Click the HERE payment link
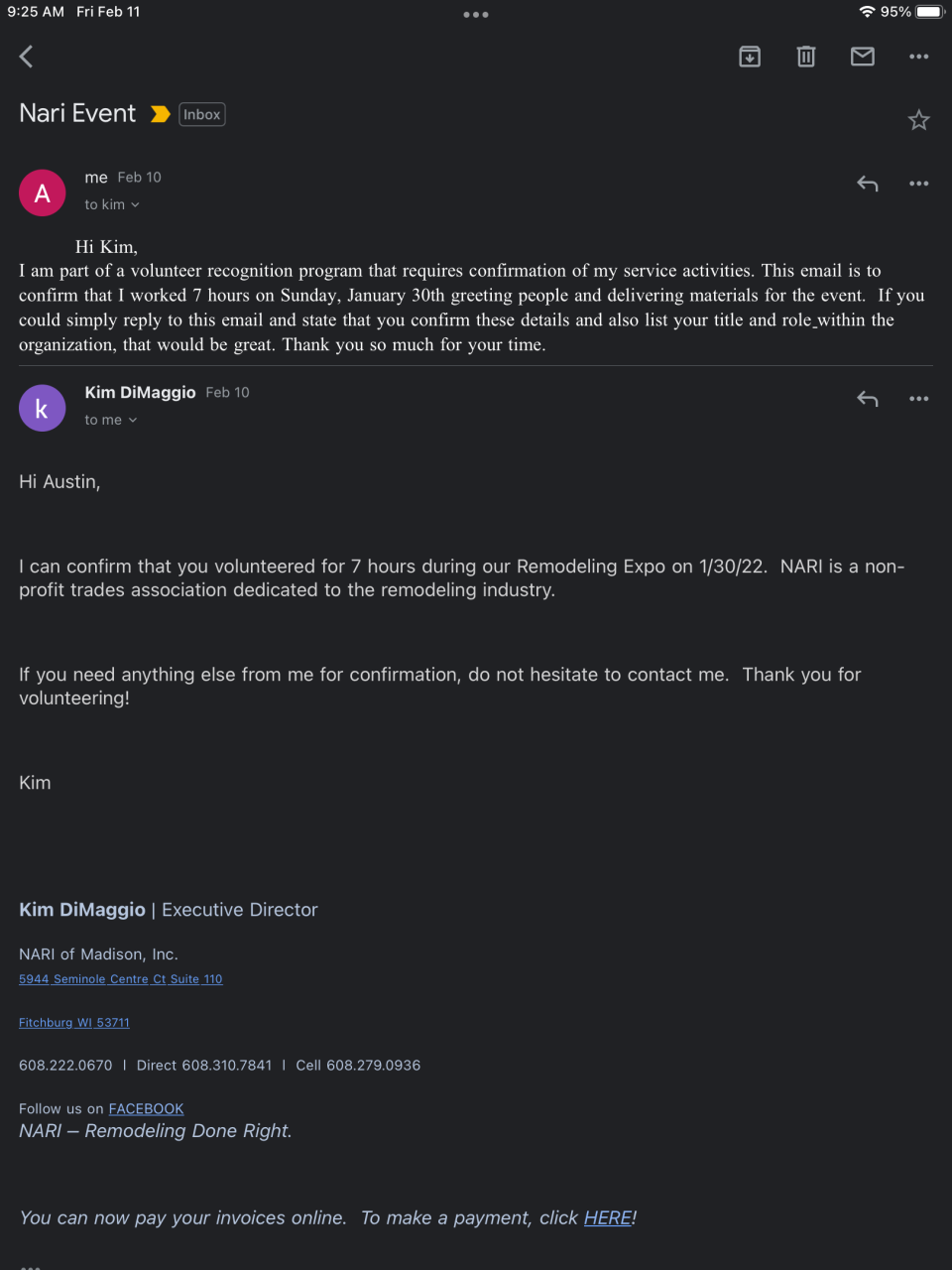Viewport: 952px width, 1270px height. pos(607,1217)
